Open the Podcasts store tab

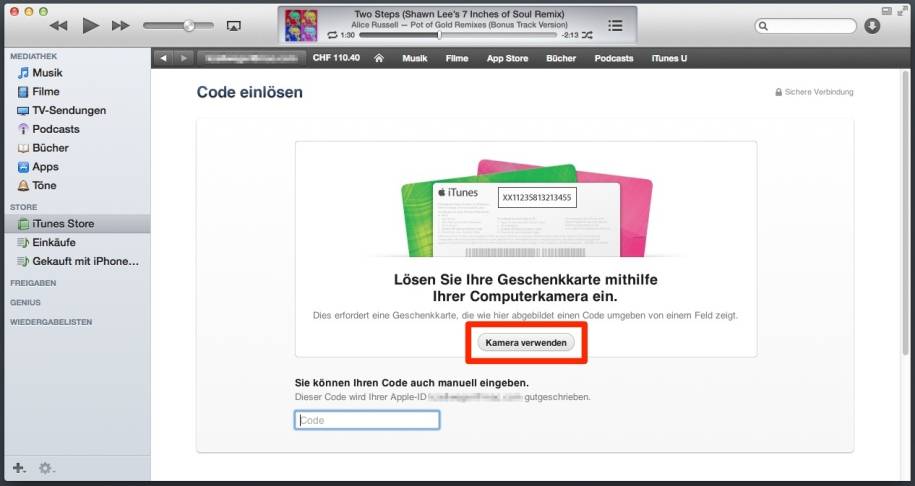[614, 58]
